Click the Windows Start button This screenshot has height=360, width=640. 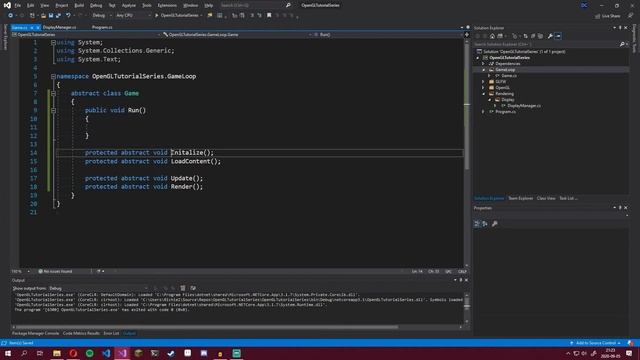tap(8, 353)
